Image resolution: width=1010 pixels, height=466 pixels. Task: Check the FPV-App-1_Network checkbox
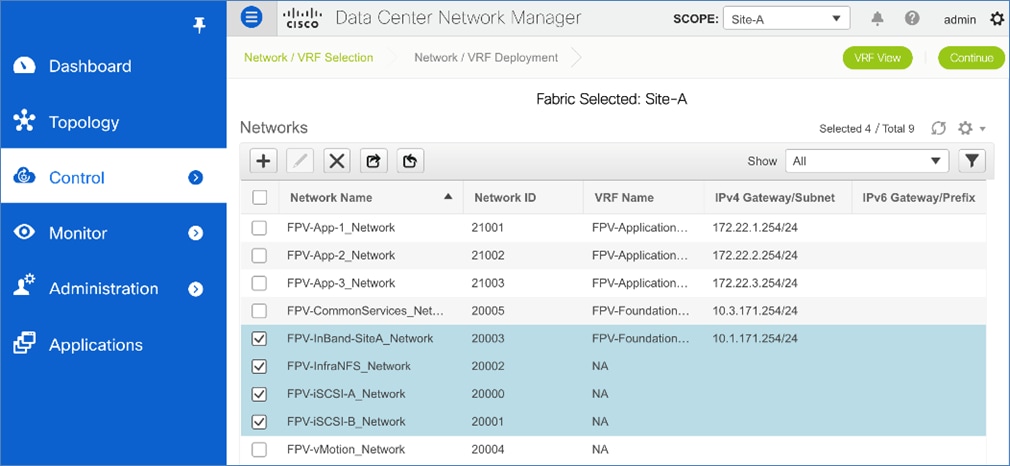[260, 228]
